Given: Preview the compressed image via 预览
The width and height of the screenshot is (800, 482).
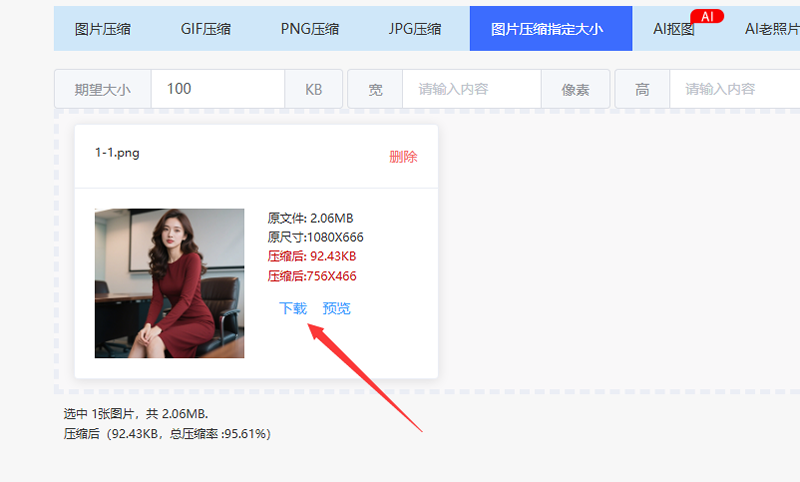Looking at the screenshot, I should 337,308.
